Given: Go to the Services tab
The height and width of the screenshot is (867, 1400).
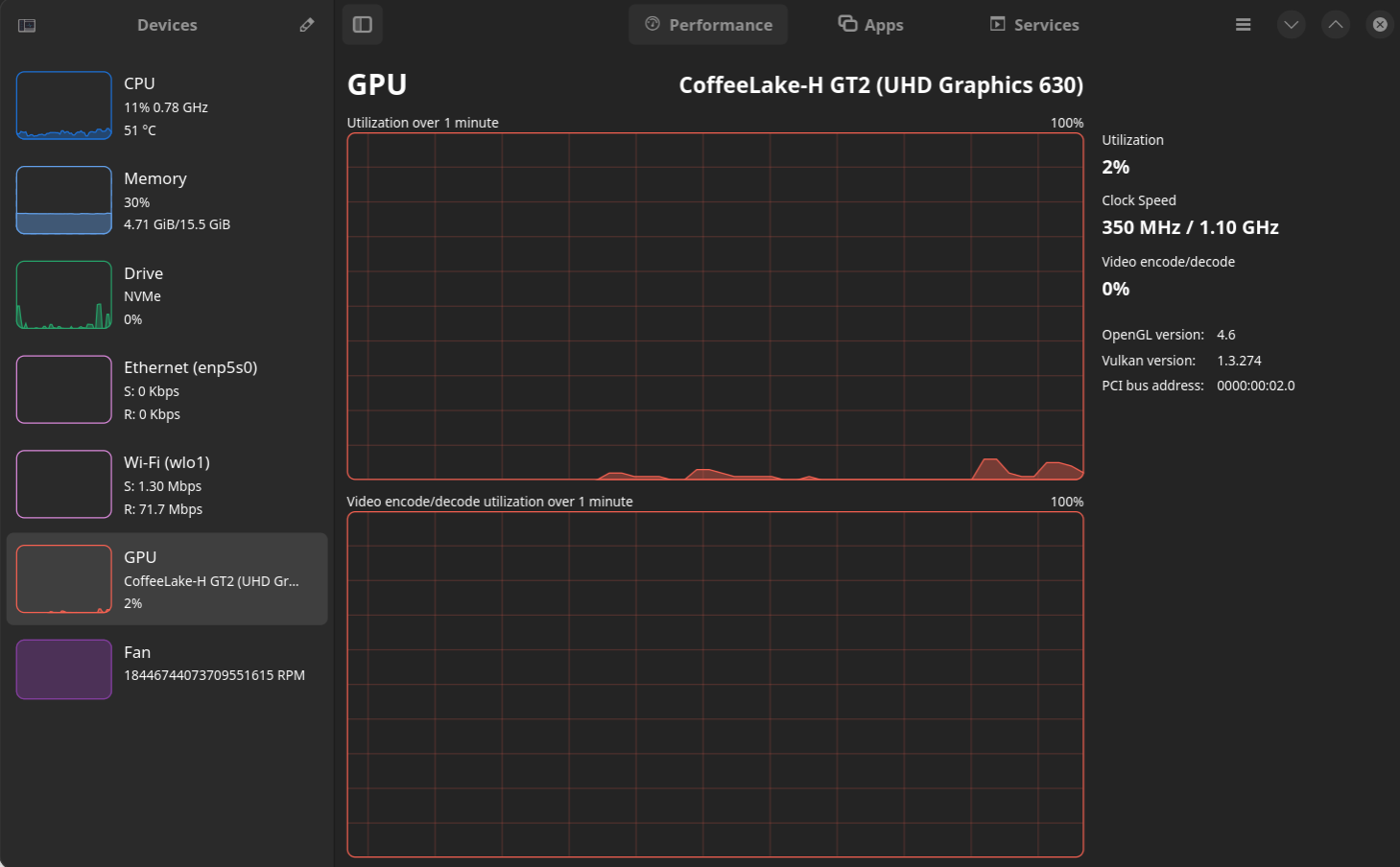Looking at the screenshot, I should tap(1034, 25).
